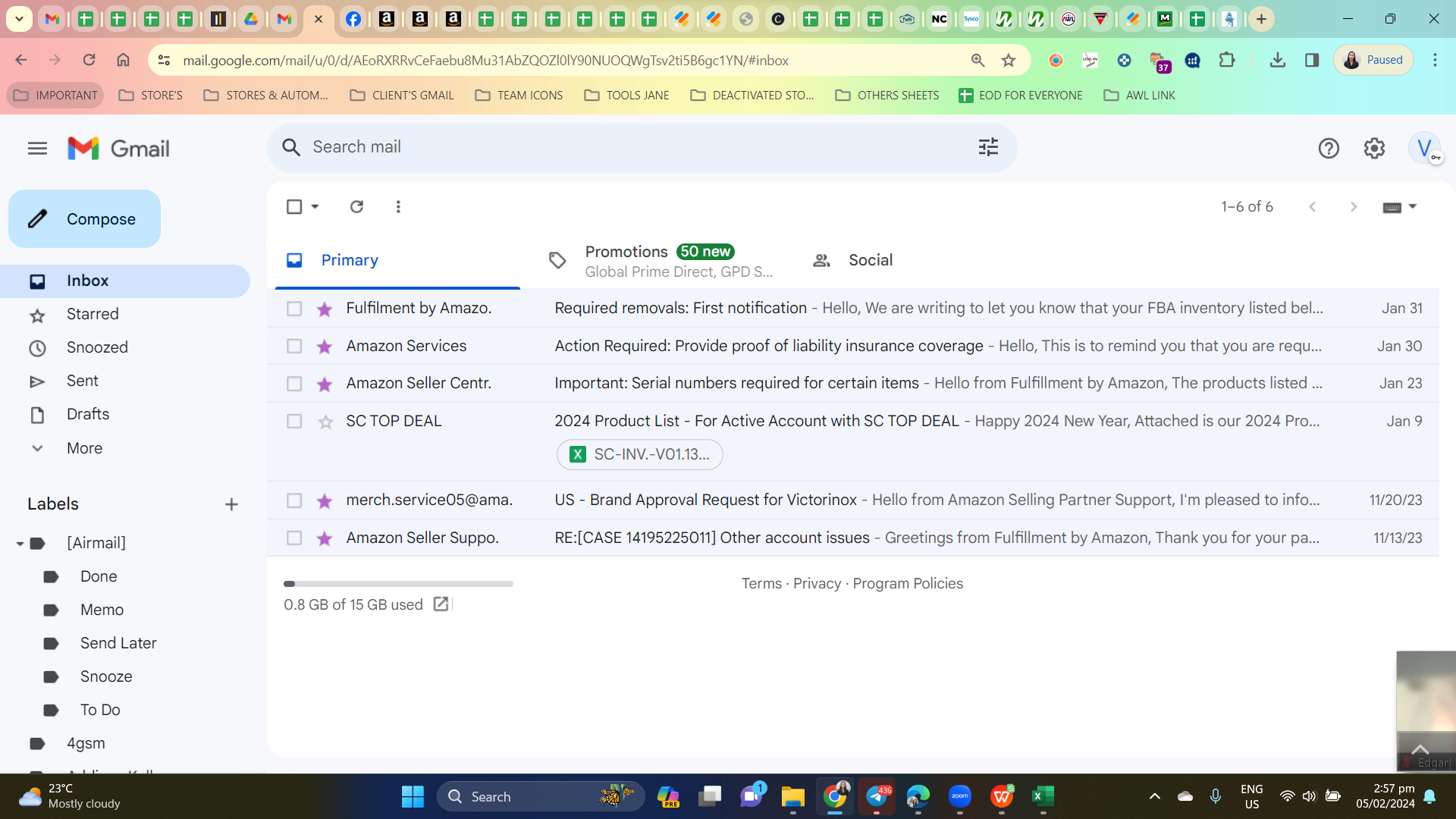Bookmark this page with star icon
1456x819 pixels.
pos(1009,61)
